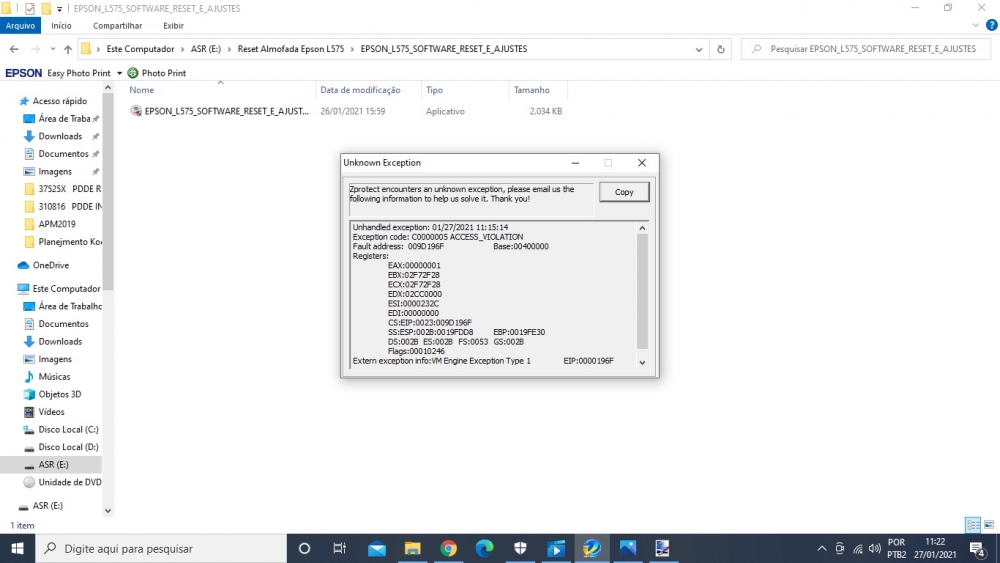
Task: Open File Explorer from taskbar
Action: point(413,548)
